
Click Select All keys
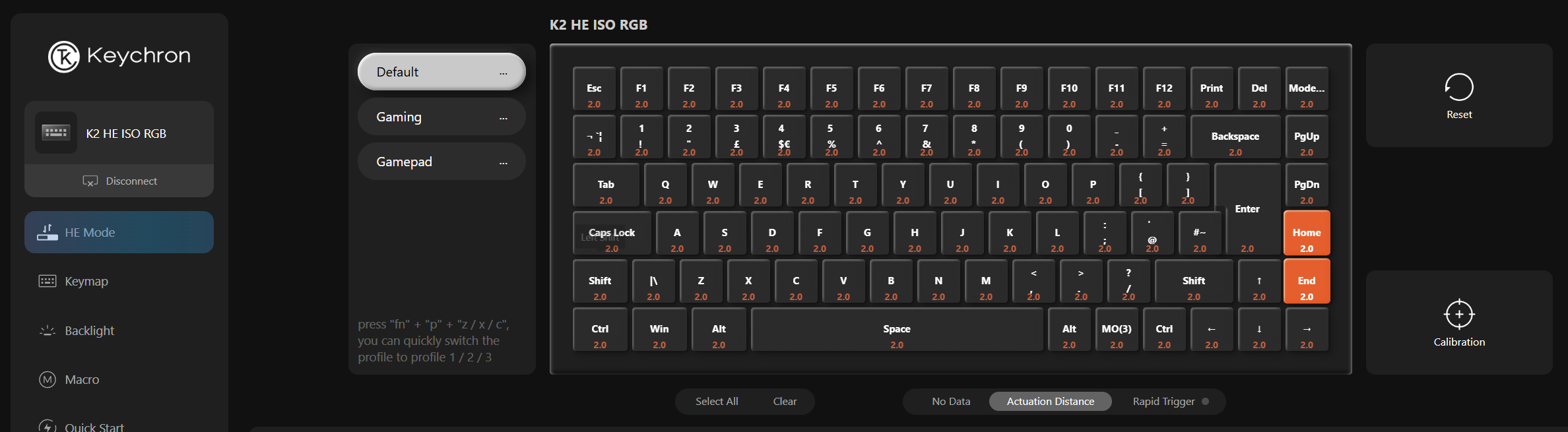717,401
